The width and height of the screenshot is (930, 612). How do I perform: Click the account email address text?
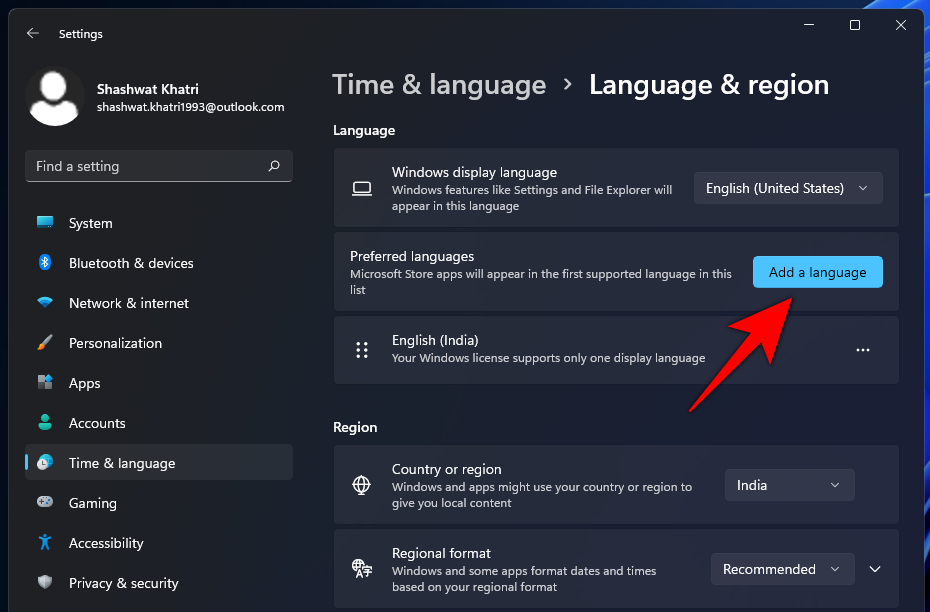click(190, 107)
